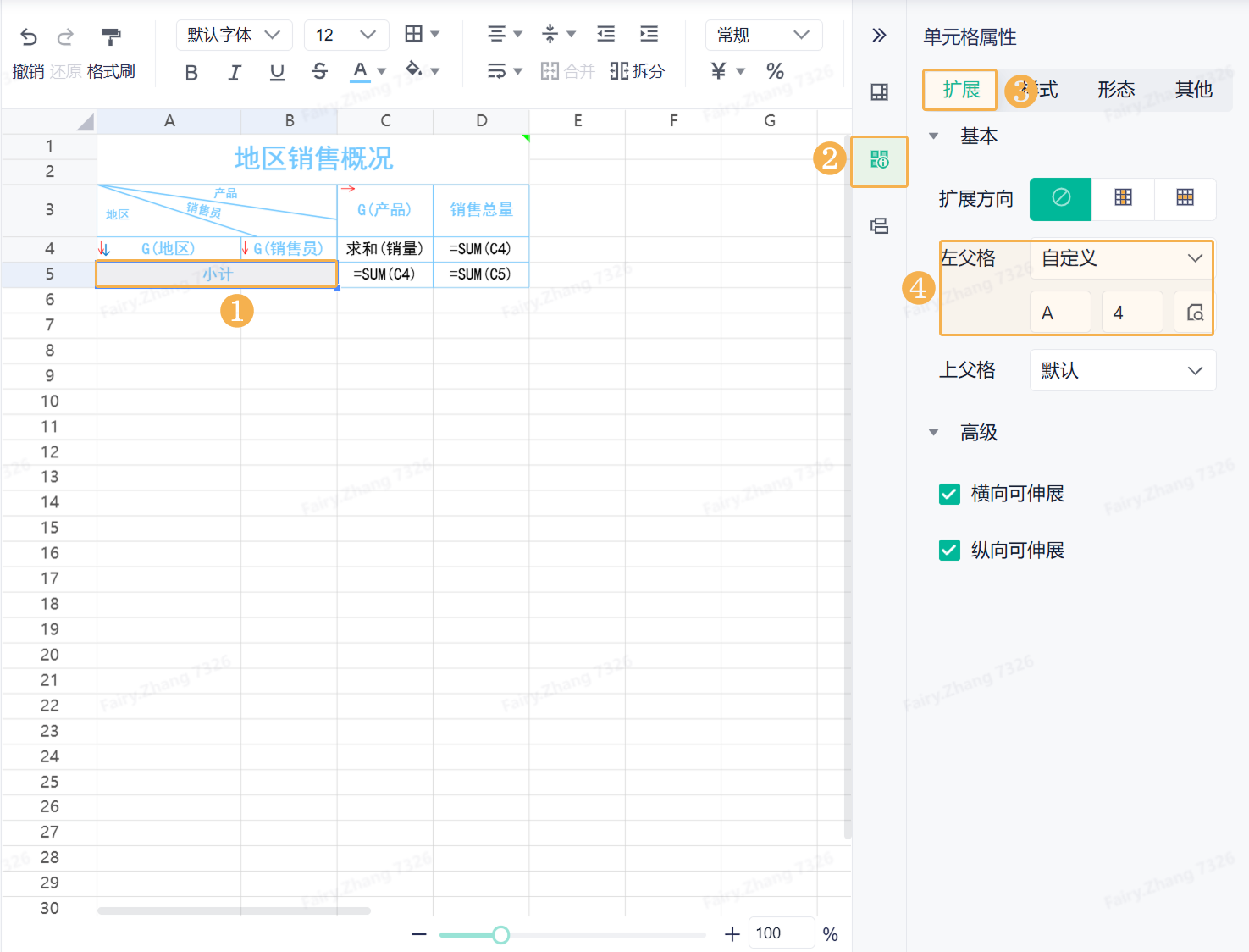Open the font color dropdown arrow
Screen dimensions: 1249x952
[x=382, y=71]
